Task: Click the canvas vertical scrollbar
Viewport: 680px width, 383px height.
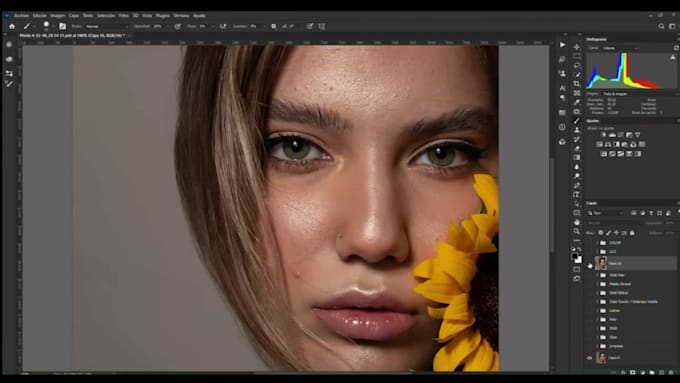Action: (x=552, y=205)
